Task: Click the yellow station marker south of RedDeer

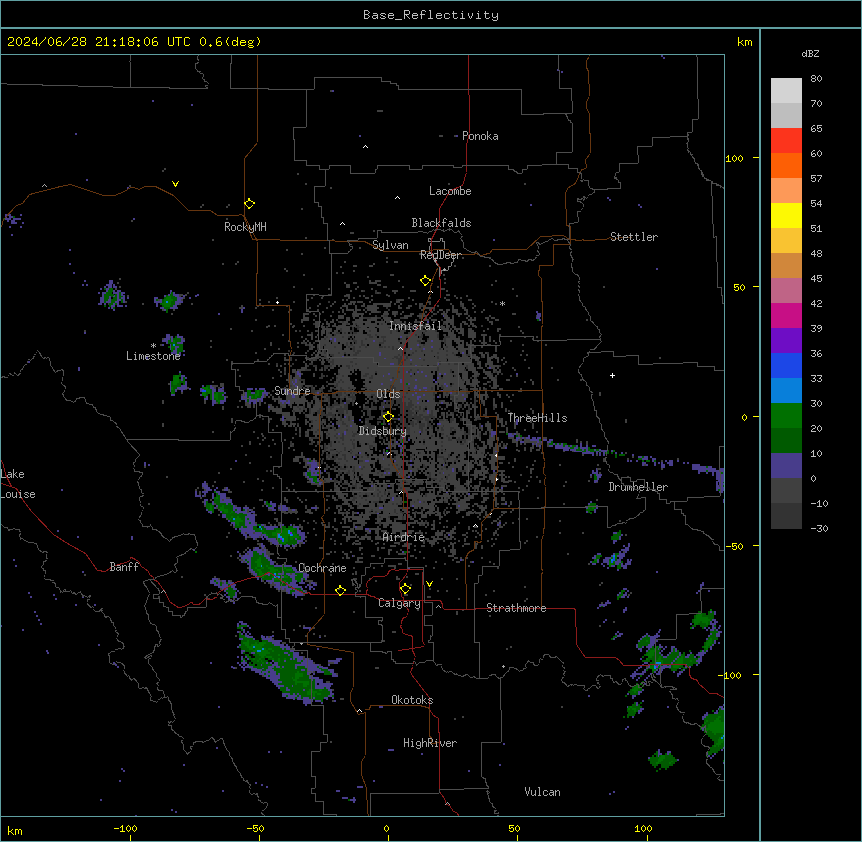Action: [x=426, y=281]
